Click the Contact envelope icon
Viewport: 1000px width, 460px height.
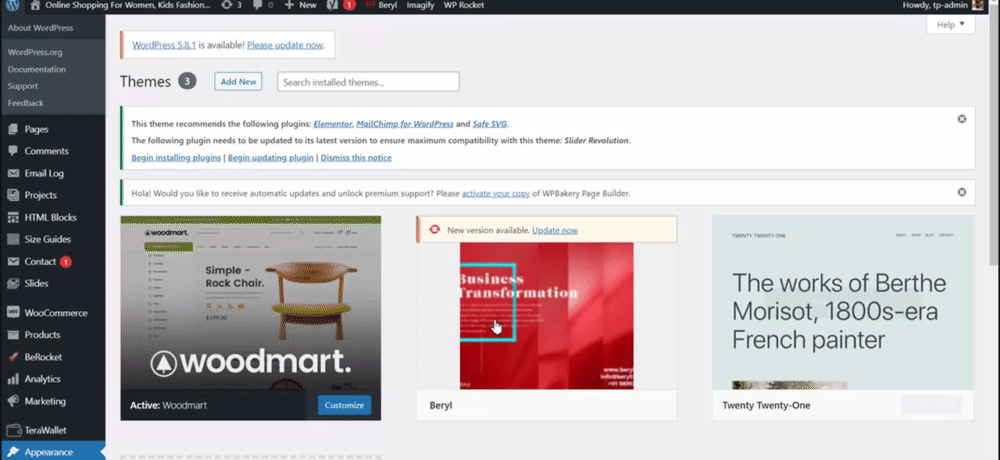click(x=13, y=262)
